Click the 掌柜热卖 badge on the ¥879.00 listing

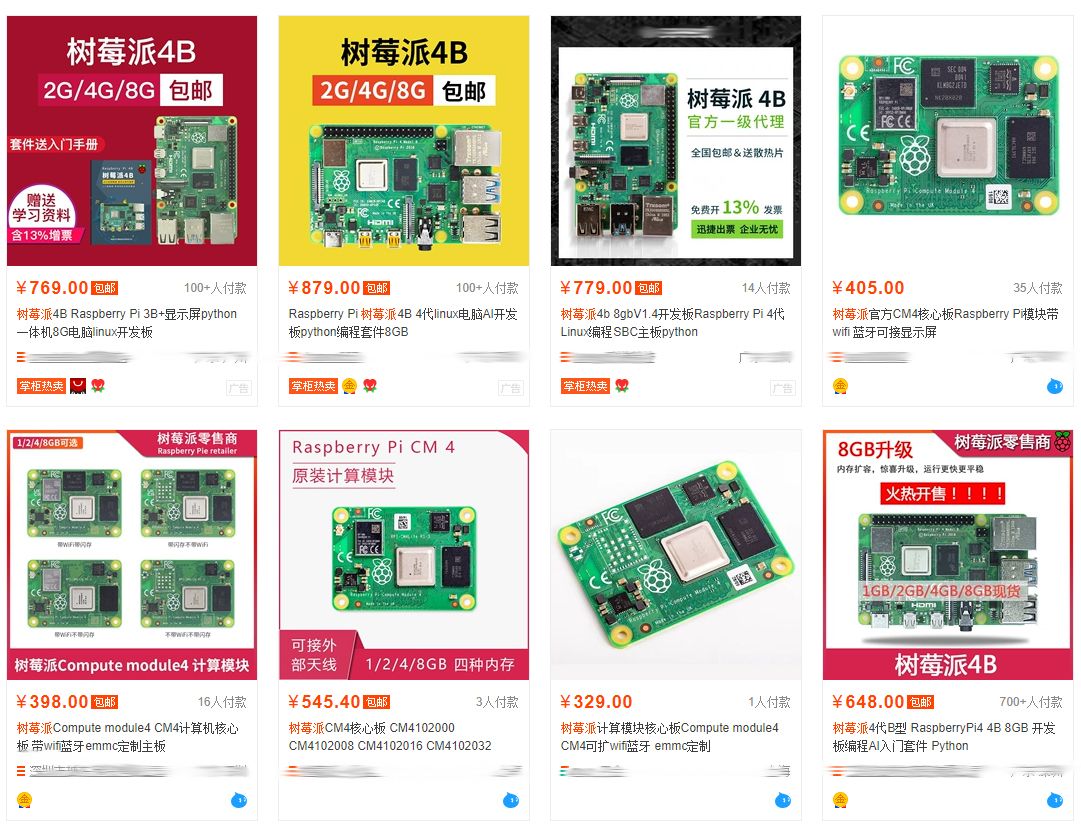tap(313, 386)
